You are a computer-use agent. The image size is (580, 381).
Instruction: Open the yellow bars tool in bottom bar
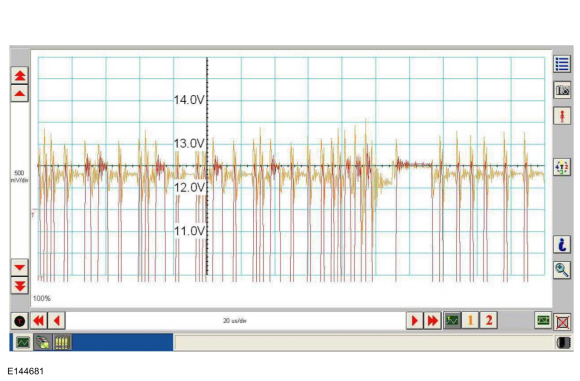point(62,343)
